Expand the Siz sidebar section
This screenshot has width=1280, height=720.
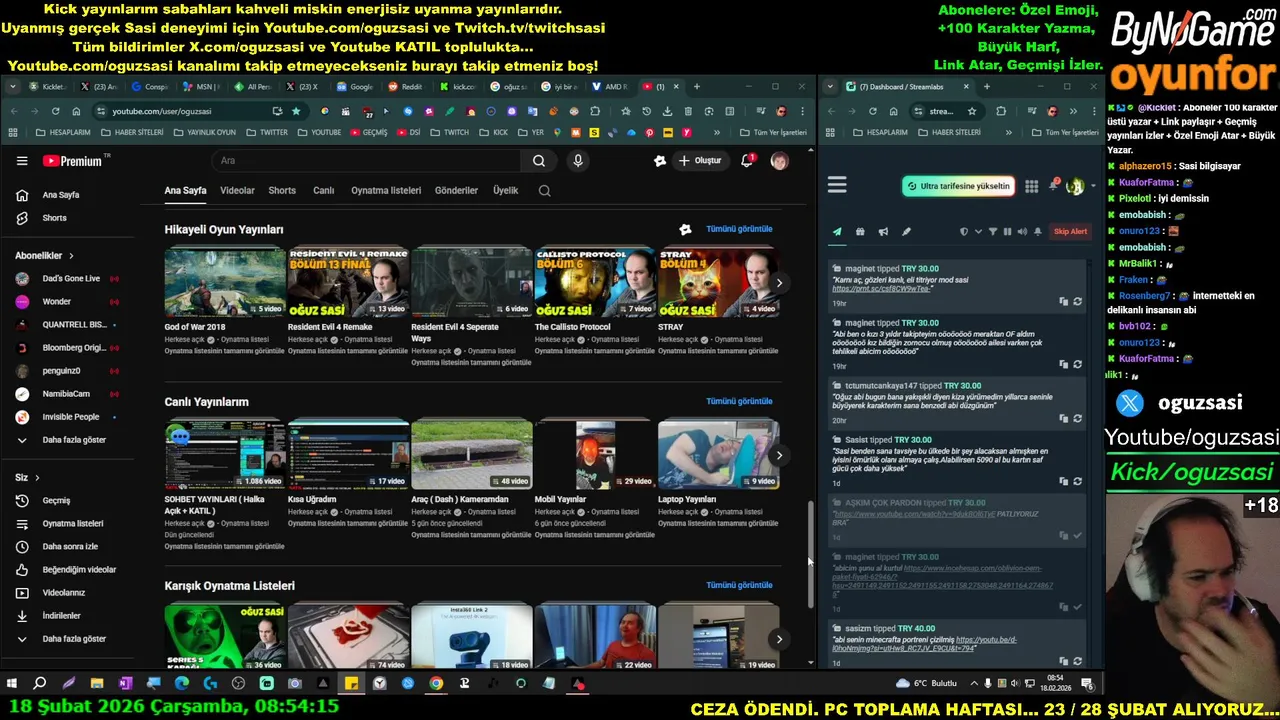click(x=27, y=478)
